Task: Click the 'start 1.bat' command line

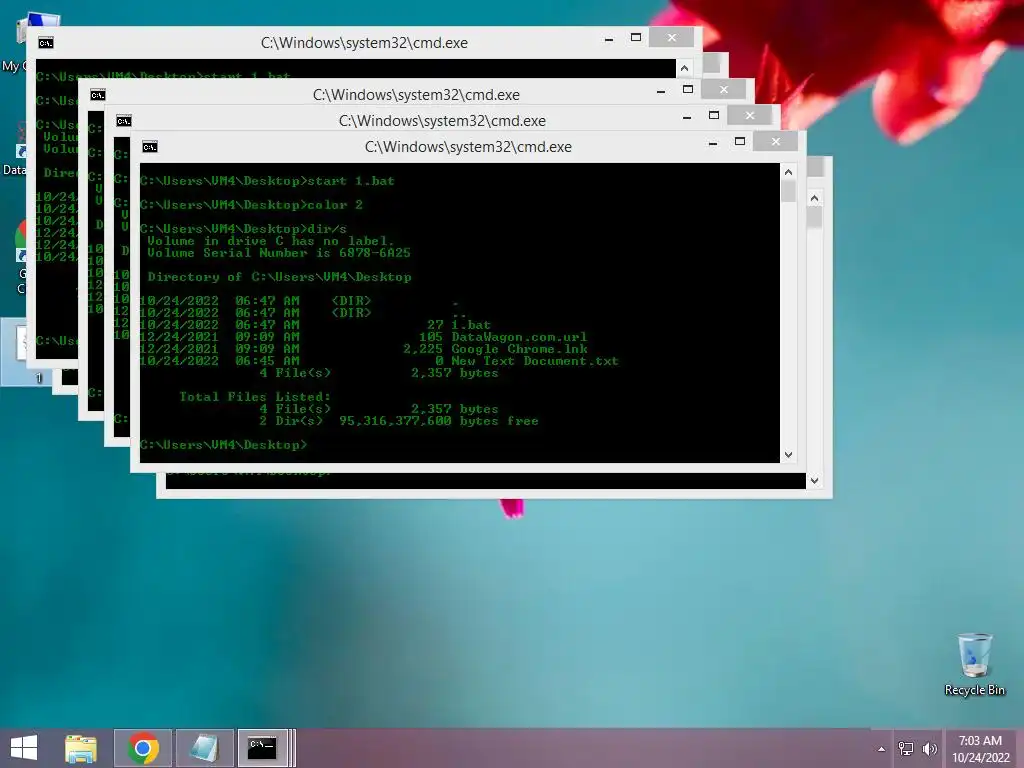Action: pyautogui.click(x=267, y=181)
